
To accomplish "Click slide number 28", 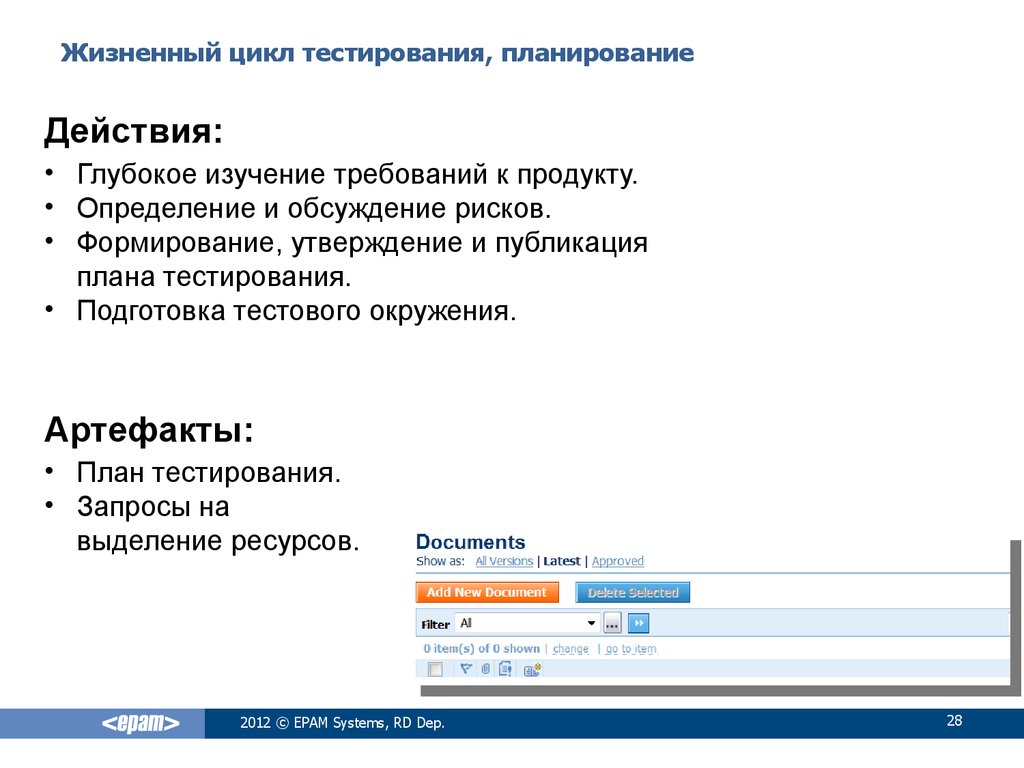I will click(954, 720).
